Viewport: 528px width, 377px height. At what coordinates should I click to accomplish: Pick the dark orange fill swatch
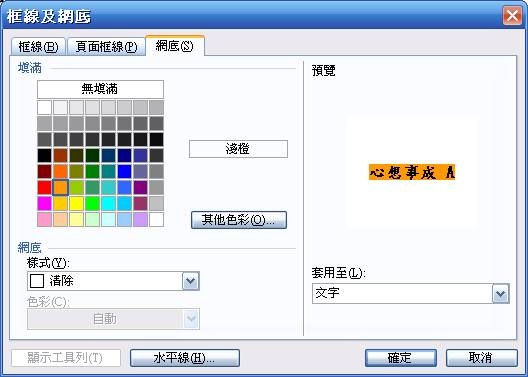61,171
